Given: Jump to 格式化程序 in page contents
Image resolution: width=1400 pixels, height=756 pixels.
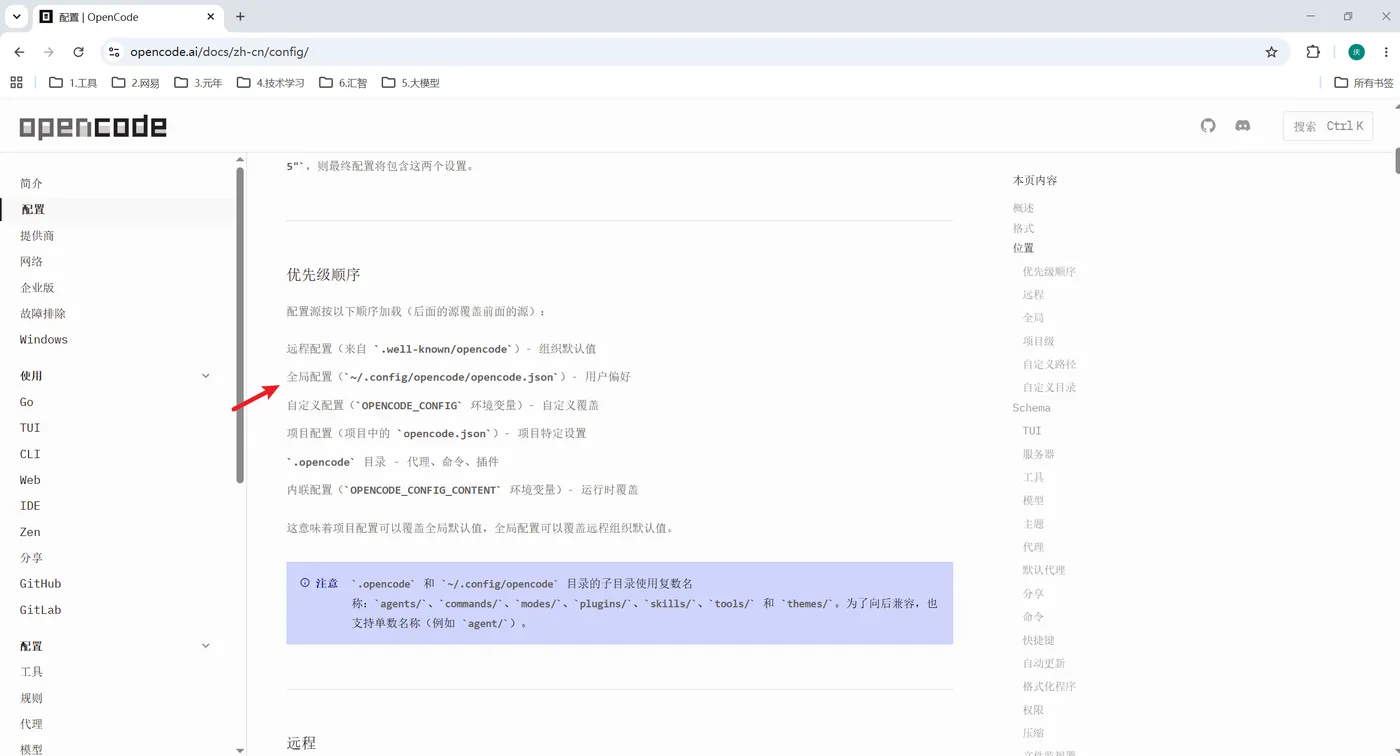Looking at the screenshot, I should tap(1049, 686).
